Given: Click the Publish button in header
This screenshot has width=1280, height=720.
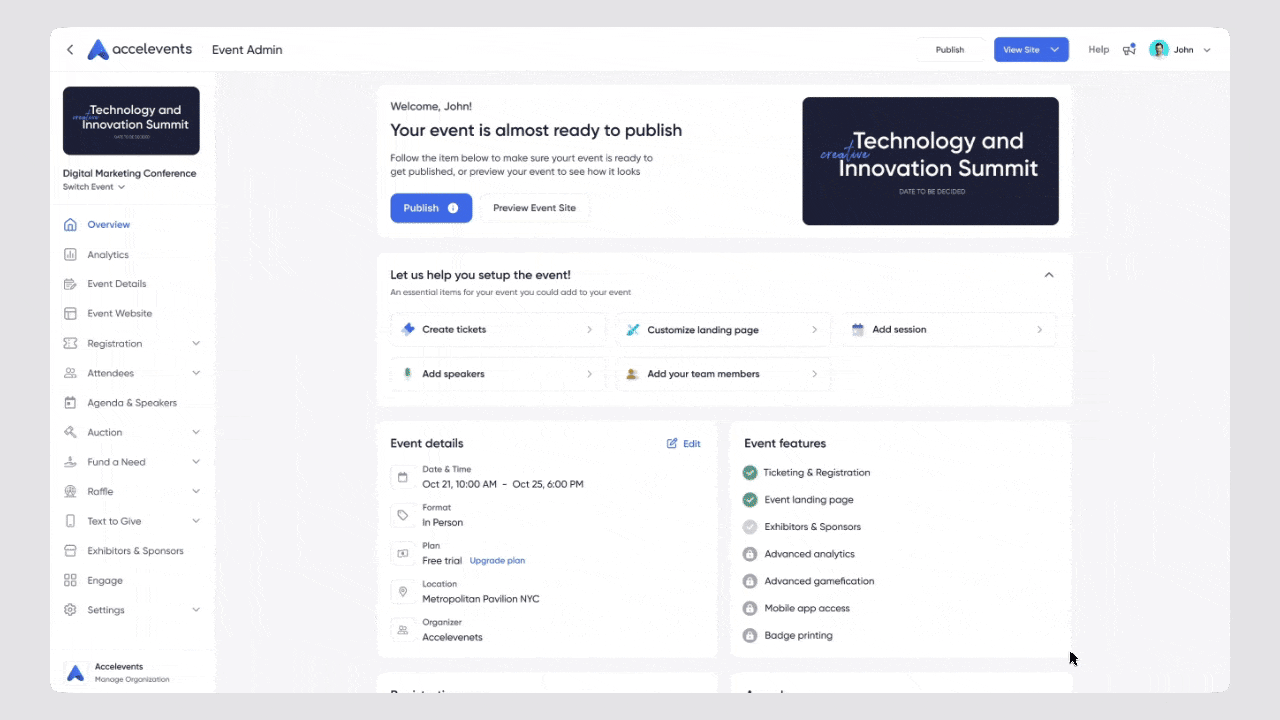Looking at the screenshot, I should 950,50.
